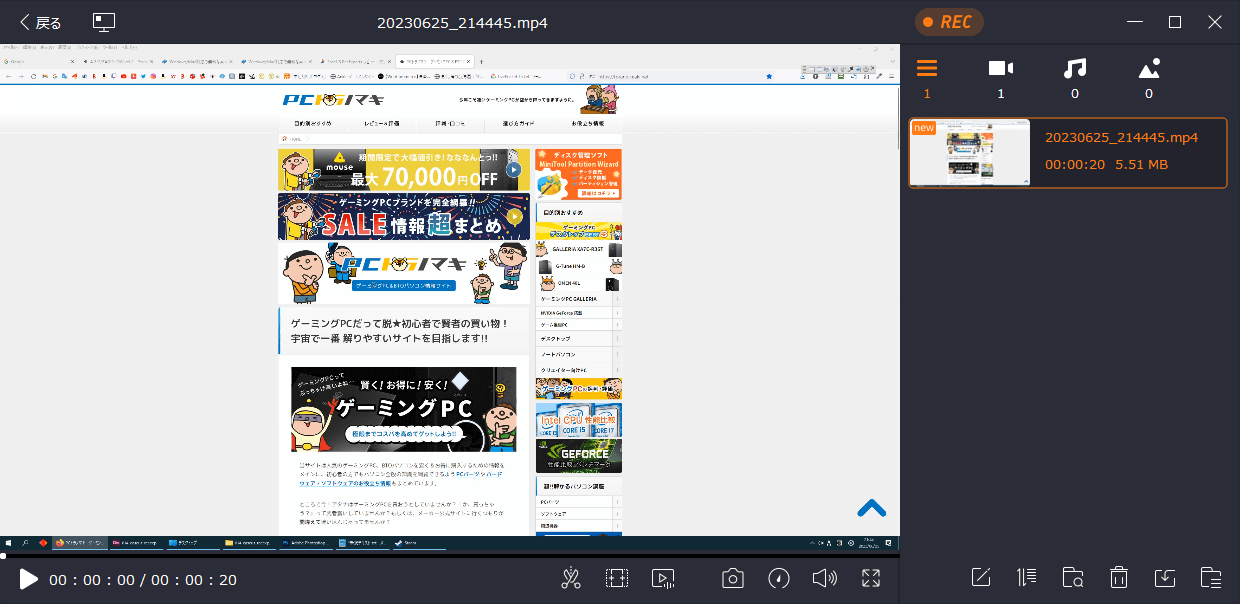Select the 20230625_214445.mp4 recording thumbnail
1240x604 pixels.
click(x=970, y=153)
